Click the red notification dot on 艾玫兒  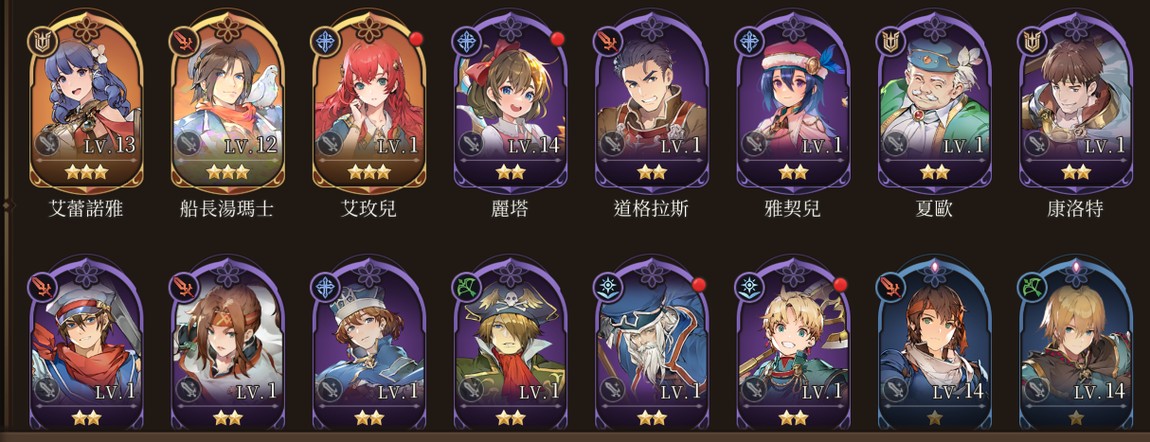417,38
